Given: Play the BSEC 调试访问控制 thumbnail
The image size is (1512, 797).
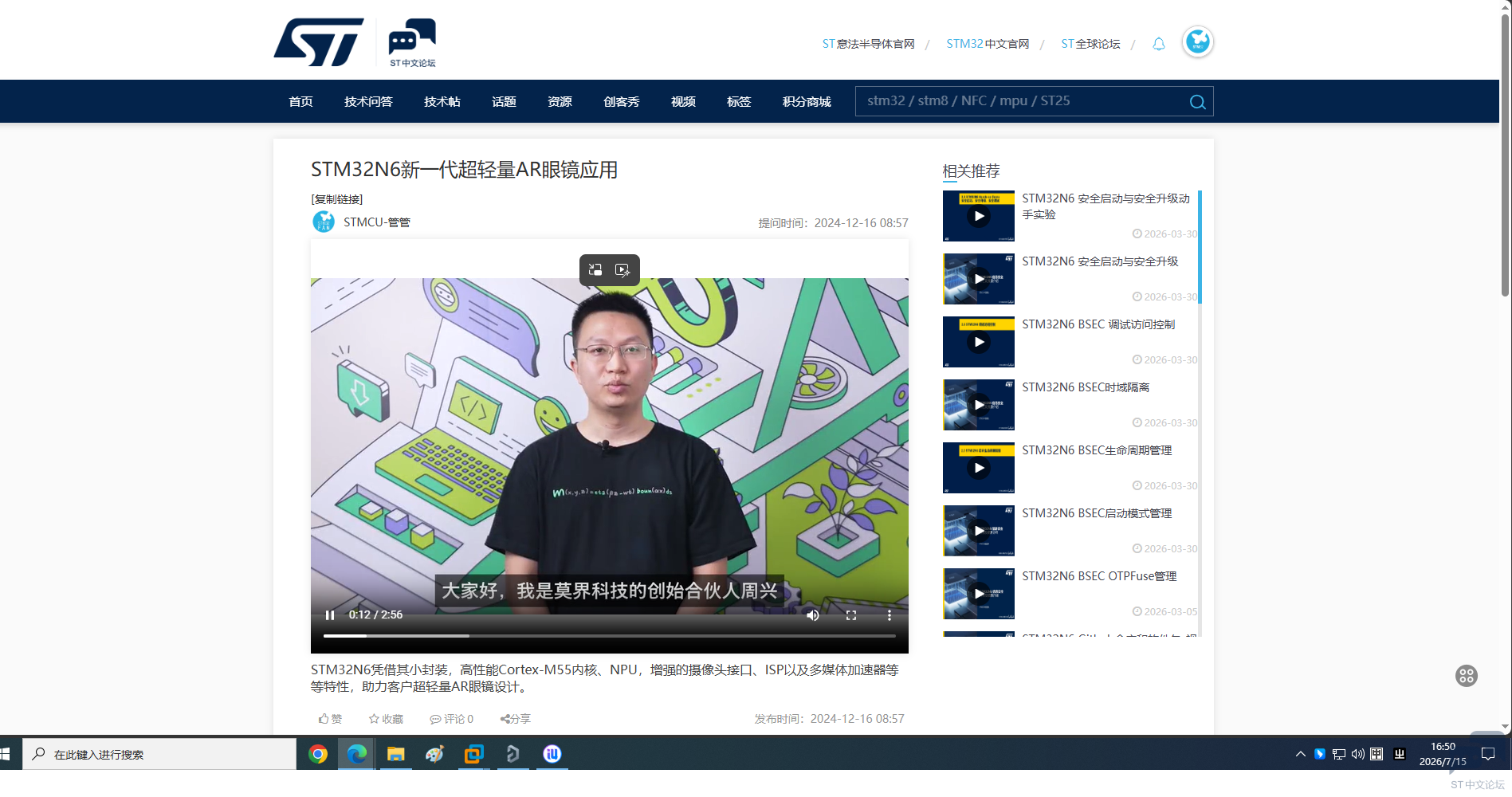Looking at the screenshot, I should [979, 342].
